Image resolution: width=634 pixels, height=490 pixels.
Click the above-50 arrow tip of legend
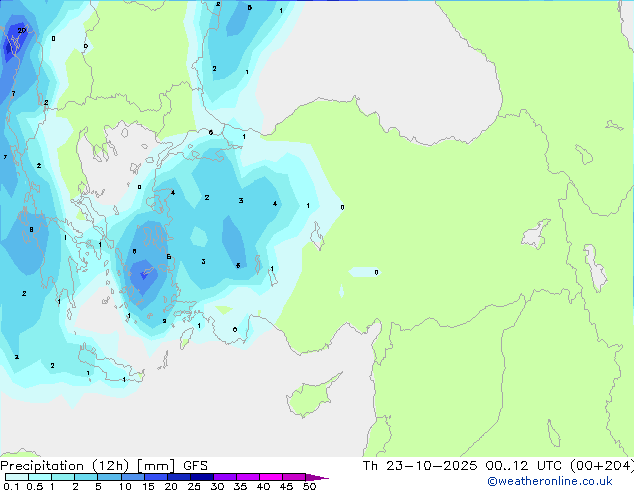317,478
